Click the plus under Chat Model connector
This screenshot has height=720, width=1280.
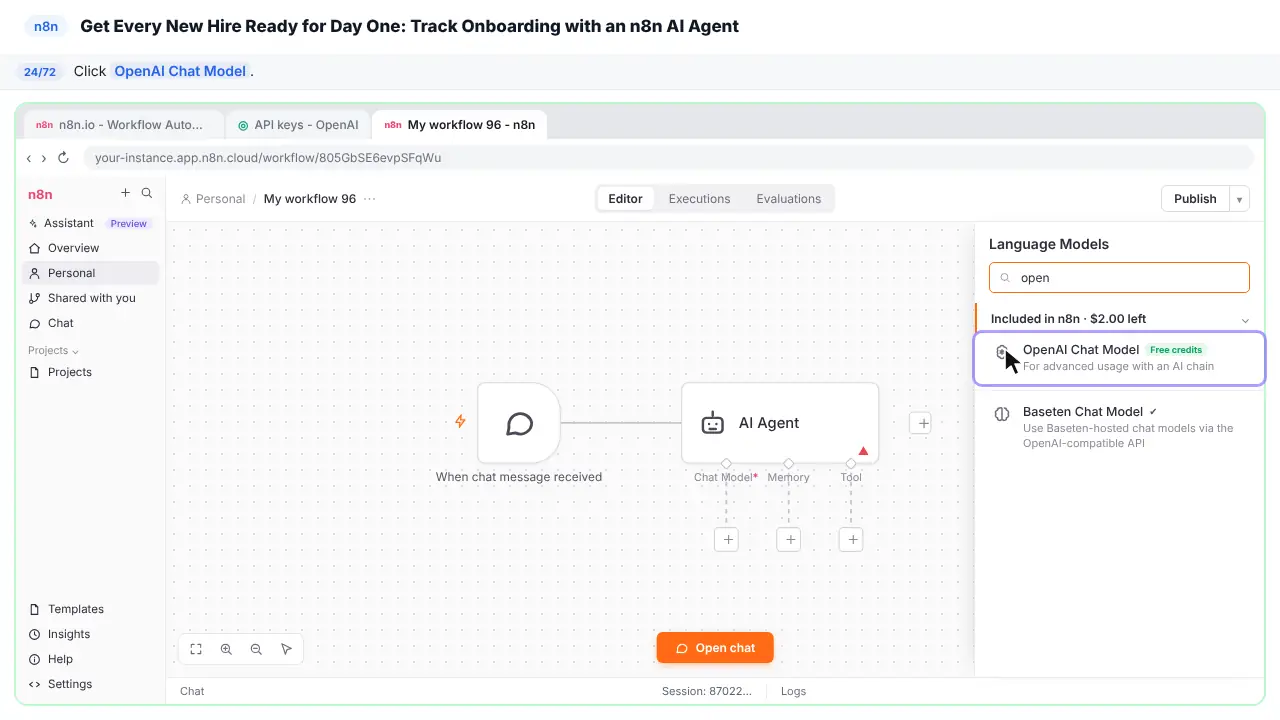click(727, 540)
